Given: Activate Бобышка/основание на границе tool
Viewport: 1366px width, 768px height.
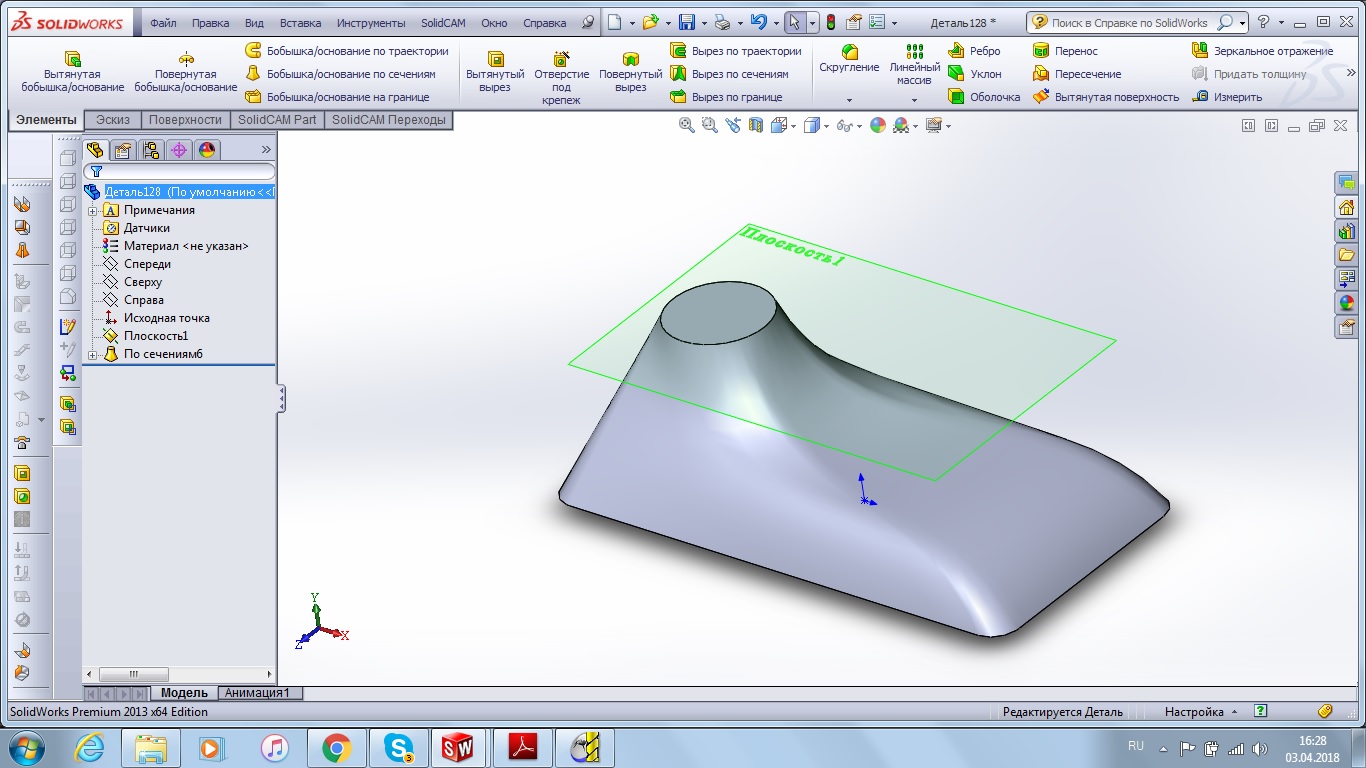Looking at the screenshot, I should 338,97.
